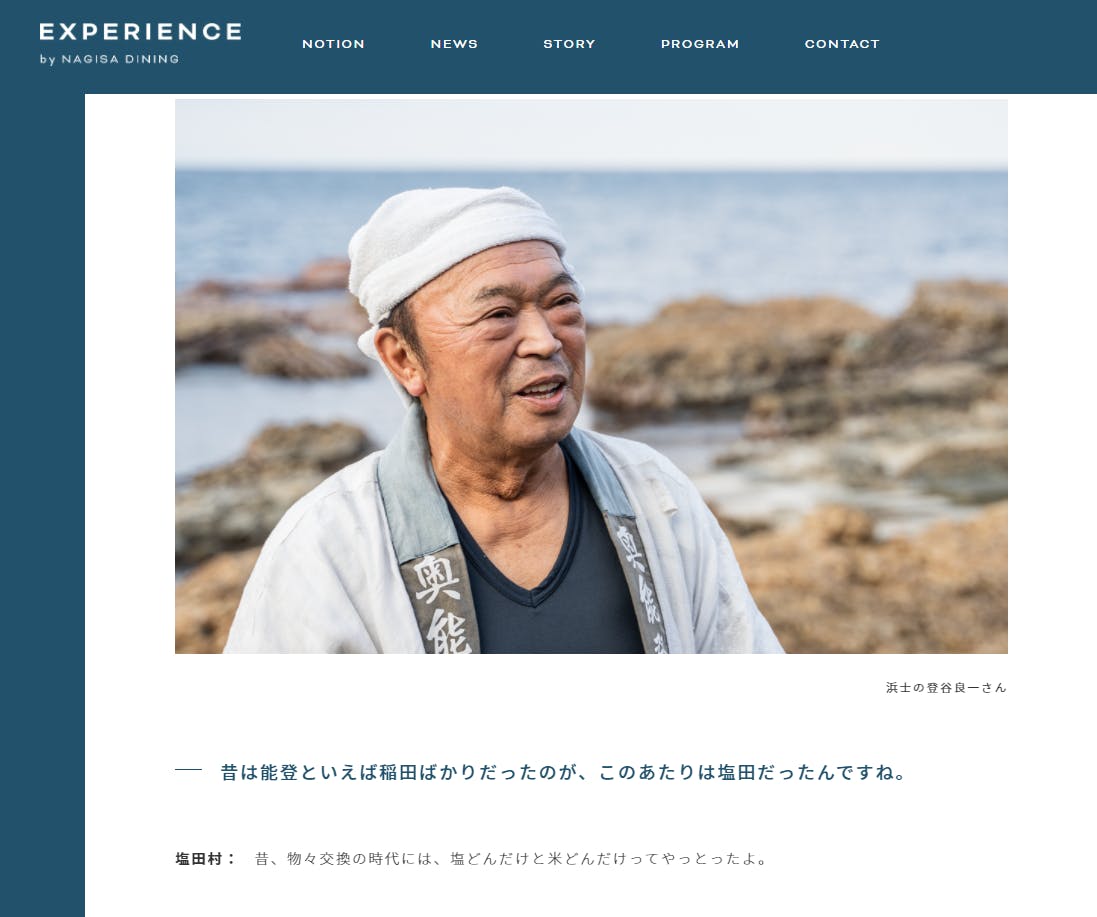
Task: Click the dash line before the heading
Action: [x=188, y=770]
